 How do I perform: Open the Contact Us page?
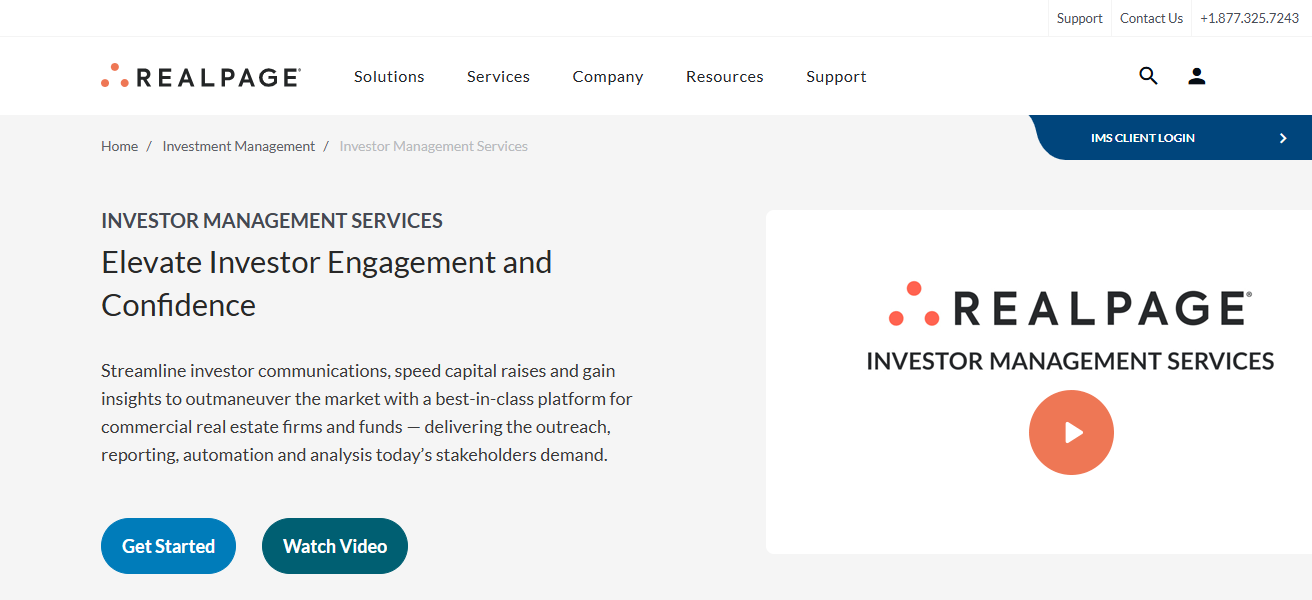click(x=1151, y=17)
